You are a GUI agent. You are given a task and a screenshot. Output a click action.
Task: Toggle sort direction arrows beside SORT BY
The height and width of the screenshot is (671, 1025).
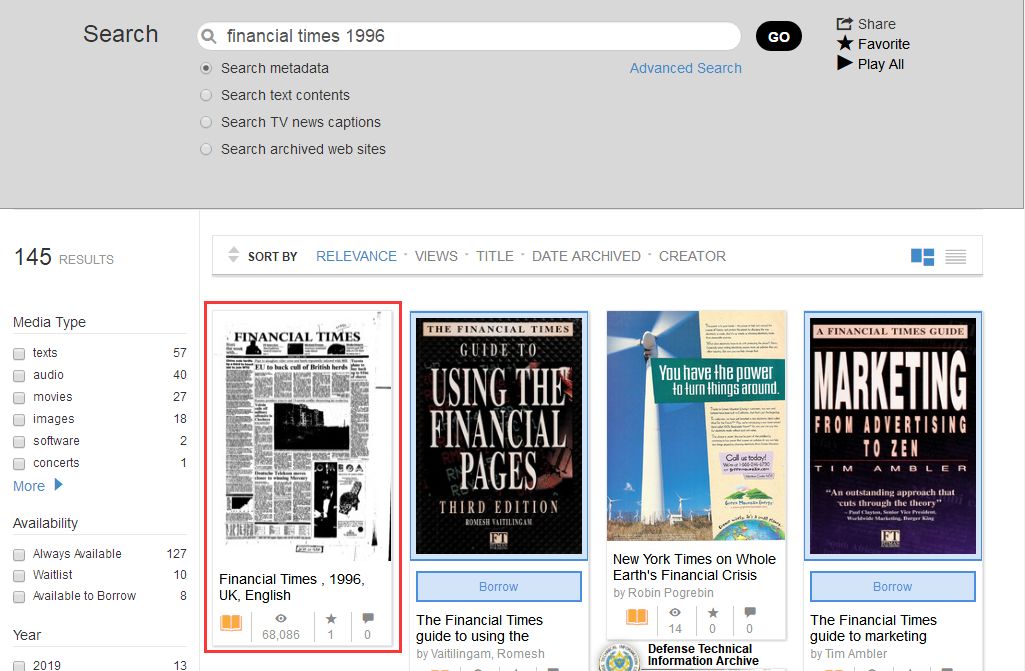coord(233,254)
